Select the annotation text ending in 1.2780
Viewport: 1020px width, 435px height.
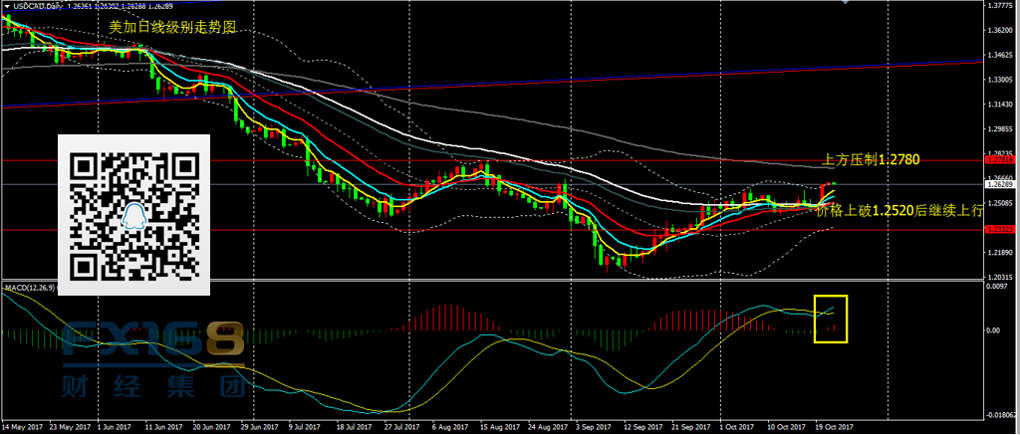point(869,159)
